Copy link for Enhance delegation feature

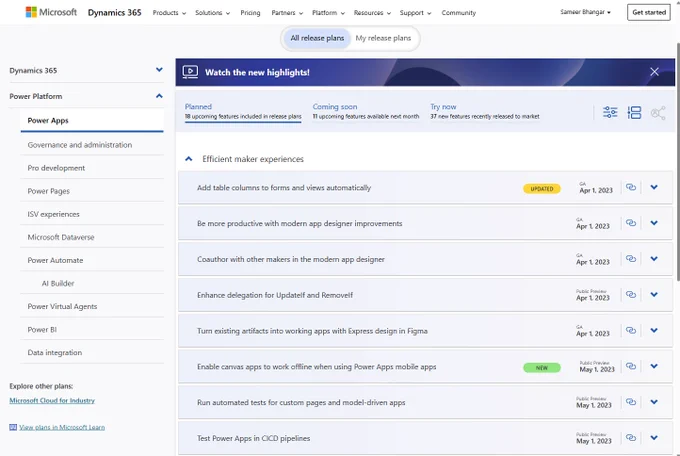631,294
